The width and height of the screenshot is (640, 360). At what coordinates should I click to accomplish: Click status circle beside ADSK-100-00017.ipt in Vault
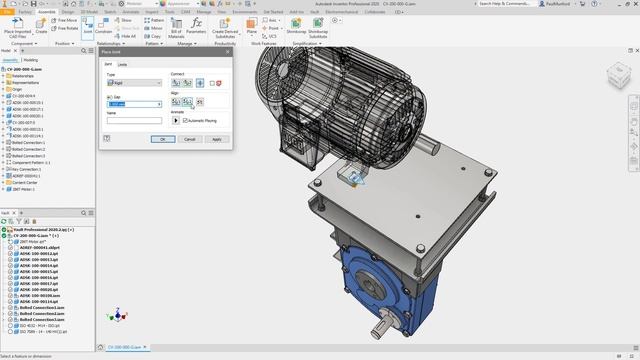[x=11, y=283]
